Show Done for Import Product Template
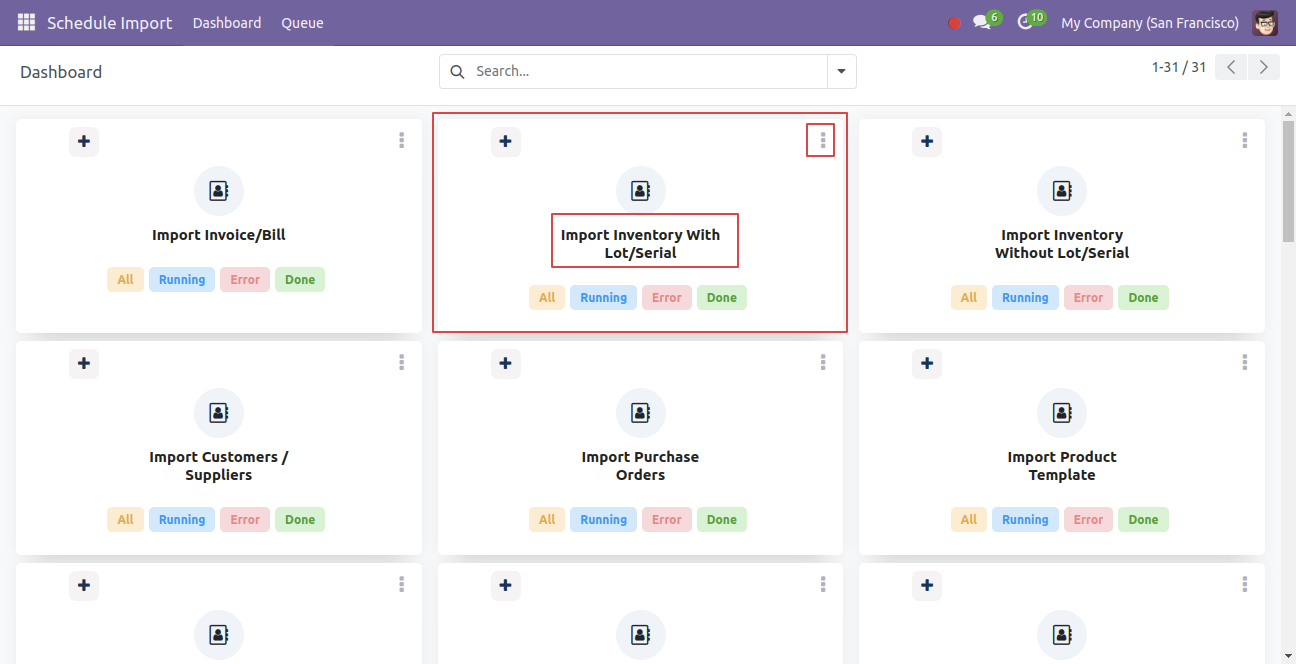 1143,520
